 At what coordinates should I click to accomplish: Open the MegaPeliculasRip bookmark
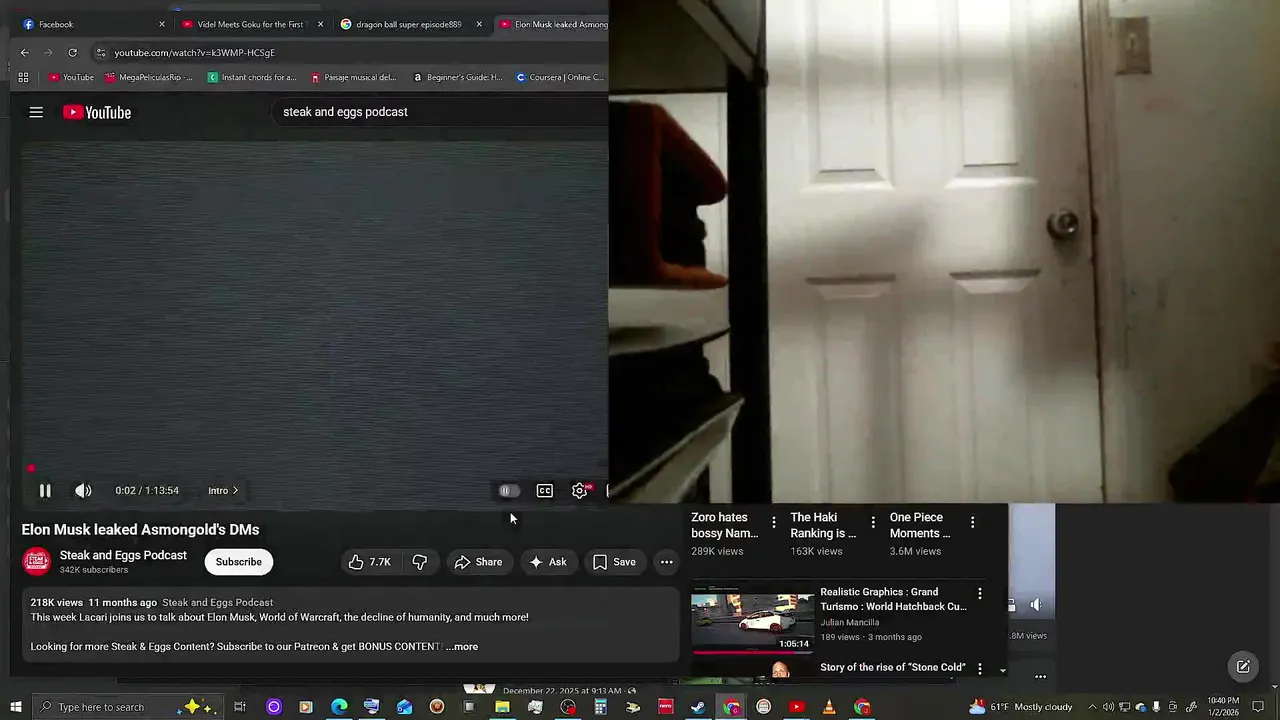pos(148,77)
